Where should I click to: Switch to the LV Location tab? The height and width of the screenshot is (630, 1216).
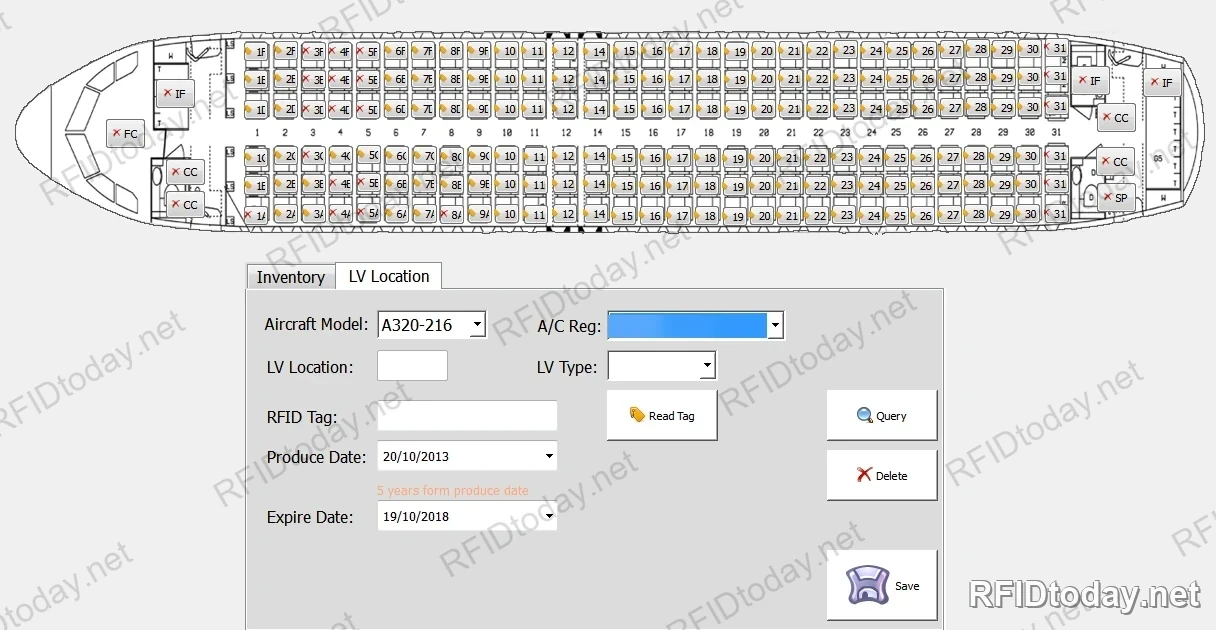pos(389,276)
